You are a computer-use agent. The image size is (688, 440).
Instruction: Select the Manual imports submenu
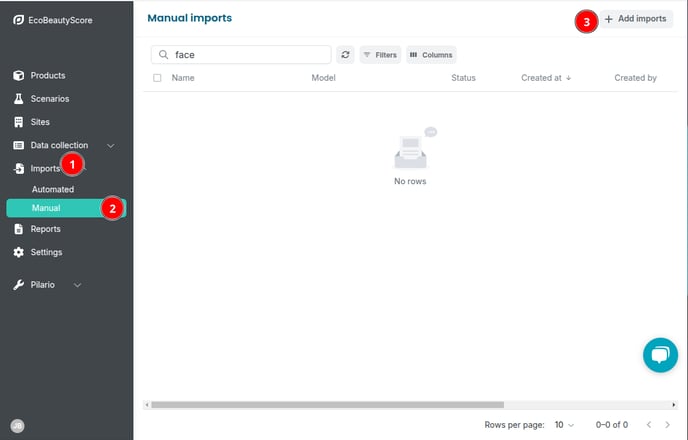click(66, 208)
